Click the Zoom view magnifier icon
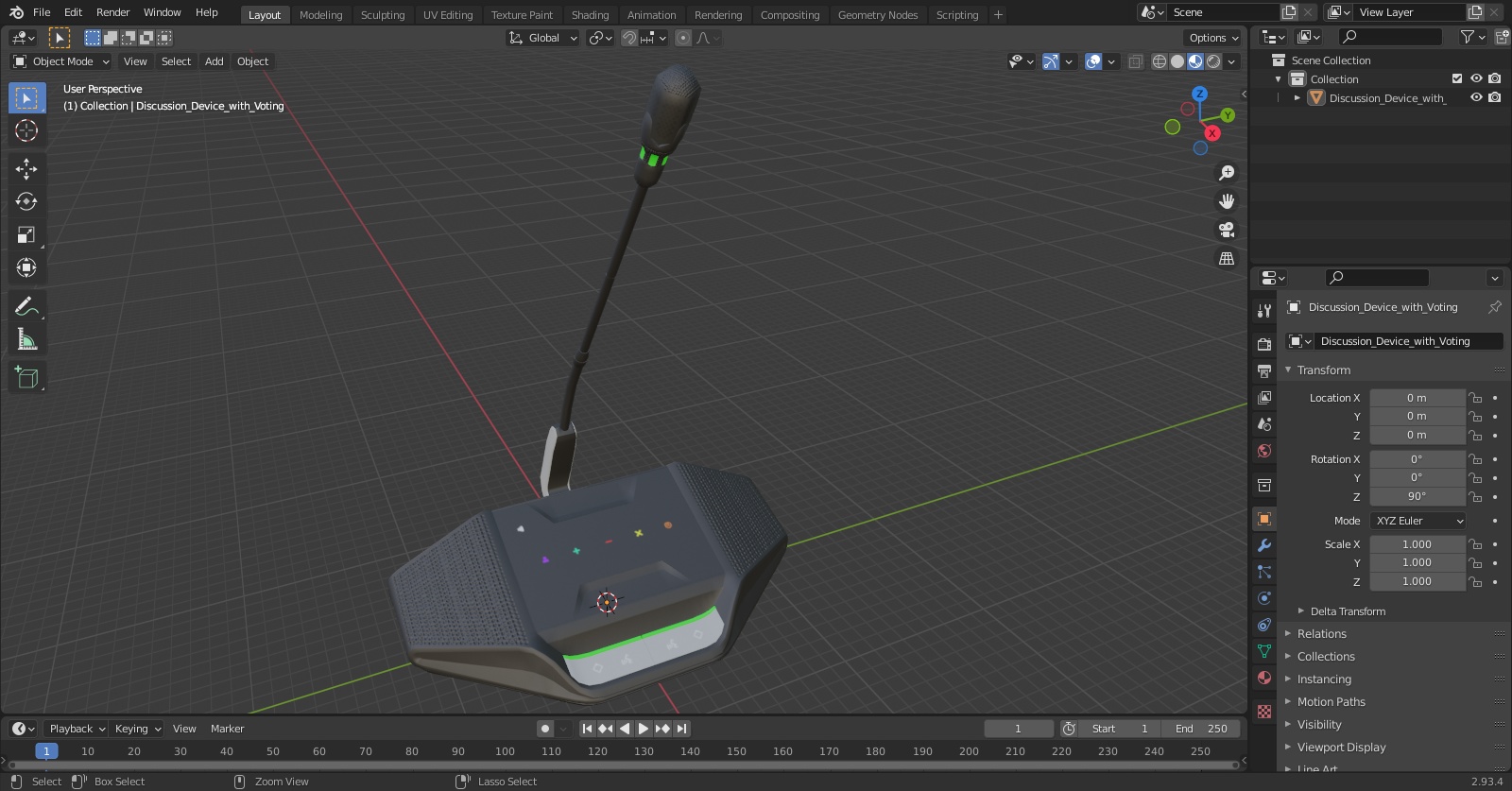The image size is (1512, 791). pyautogui.click(x=1227, y=173)
